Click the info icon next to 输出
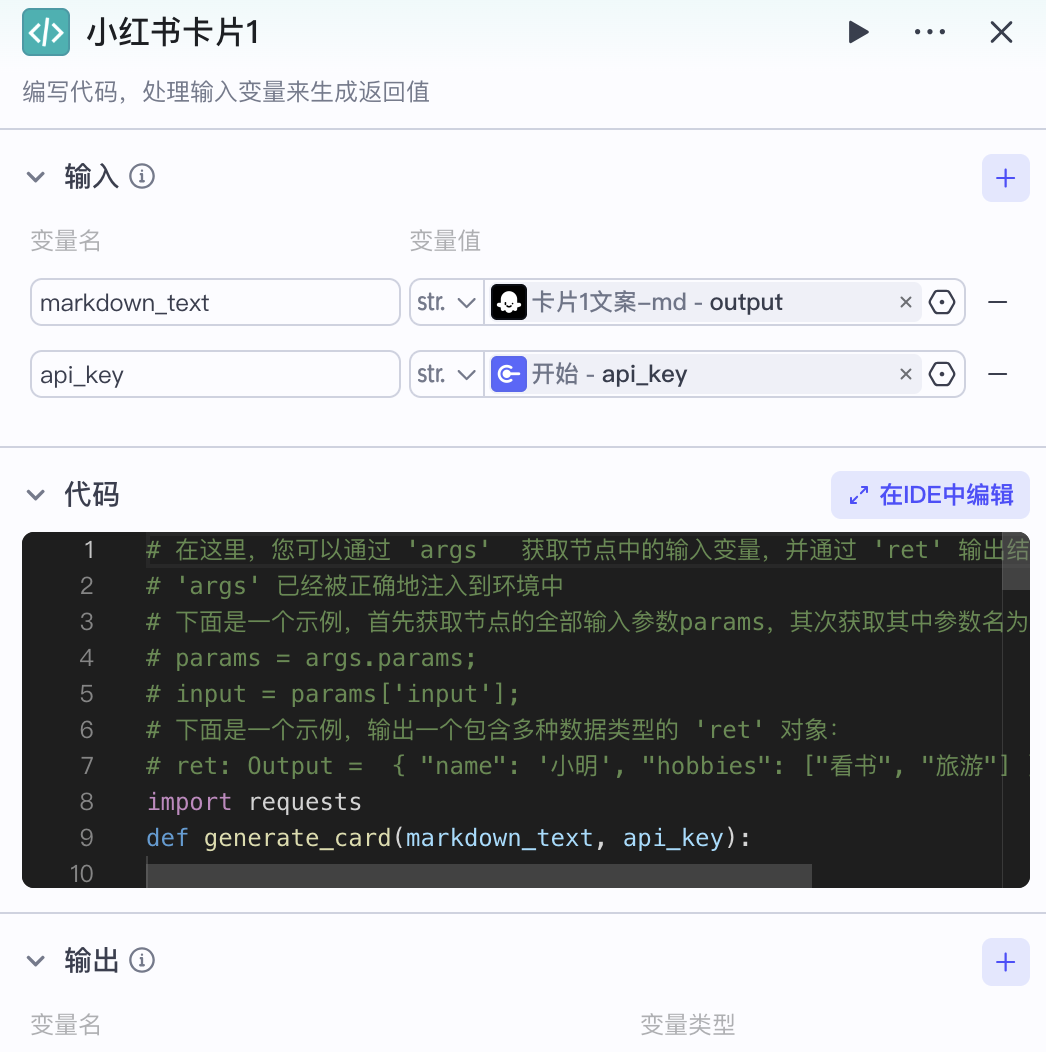Image resolution: width=1046 pixels, height=1052 pixels. coord(142,960)
